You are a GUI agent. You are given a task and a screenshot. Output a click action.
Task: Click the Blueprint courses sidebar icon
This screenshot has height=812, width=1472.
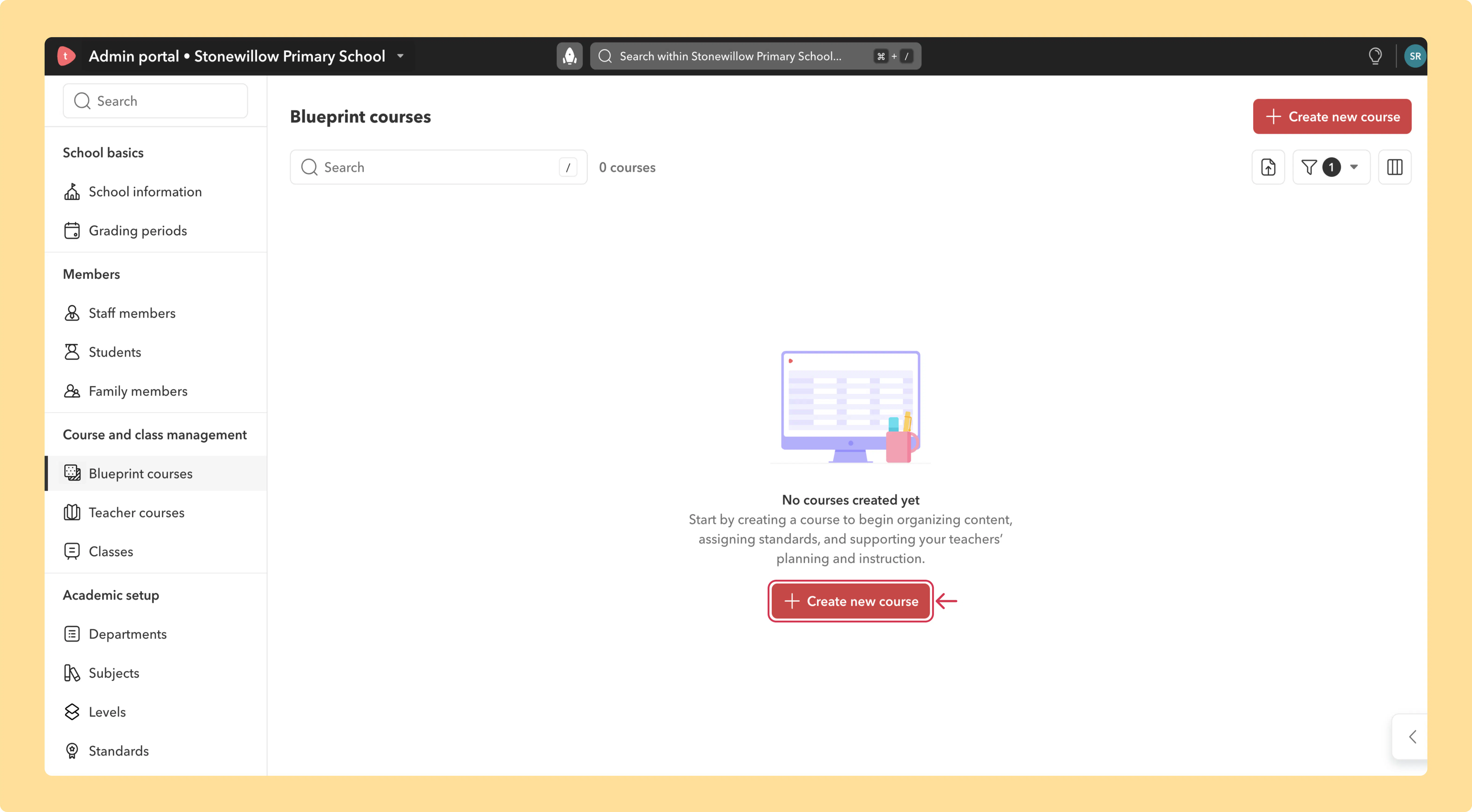pos(72,473)
